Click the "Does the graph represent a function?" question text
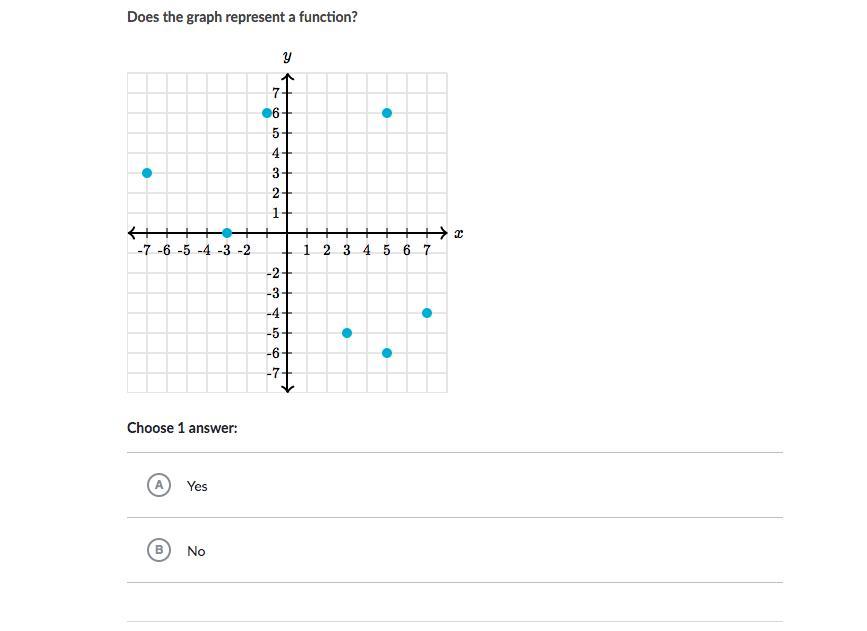This screenshot has width=867, height=631. pos(242,17)
